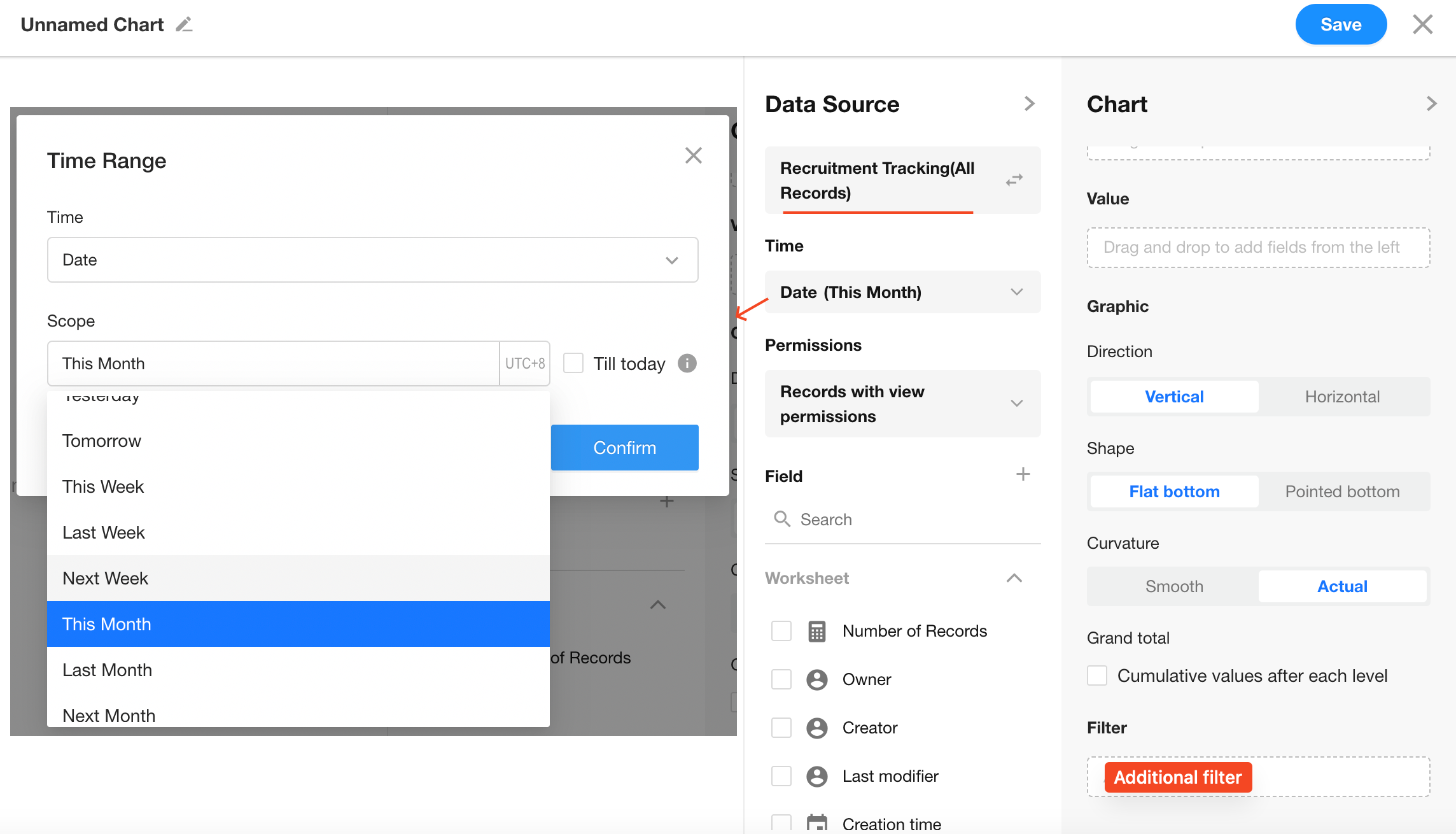Collapse the Worksheet field group
This screenshot has width=1456, height=834.
point(1014,578)
